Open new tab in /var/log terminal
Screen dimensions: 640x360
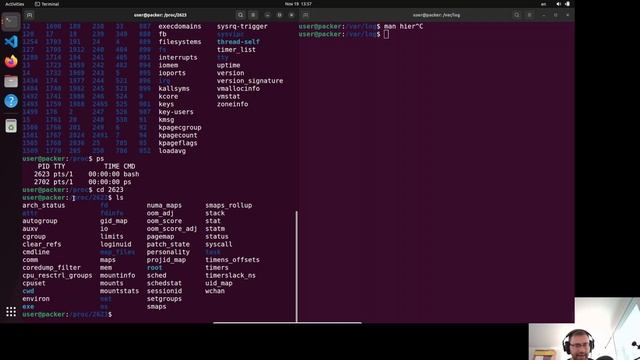(306, 15)
